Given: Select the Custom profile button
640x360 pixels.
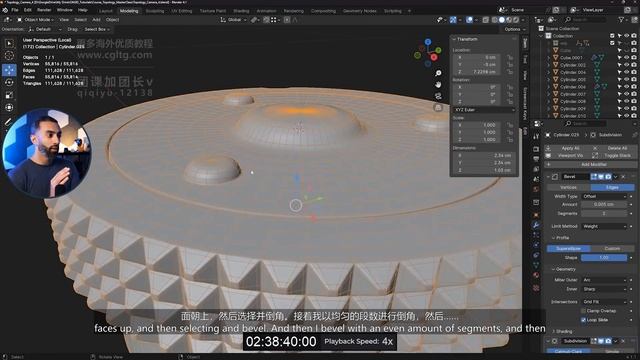Looking at the screenshot, I should point(612,249).
